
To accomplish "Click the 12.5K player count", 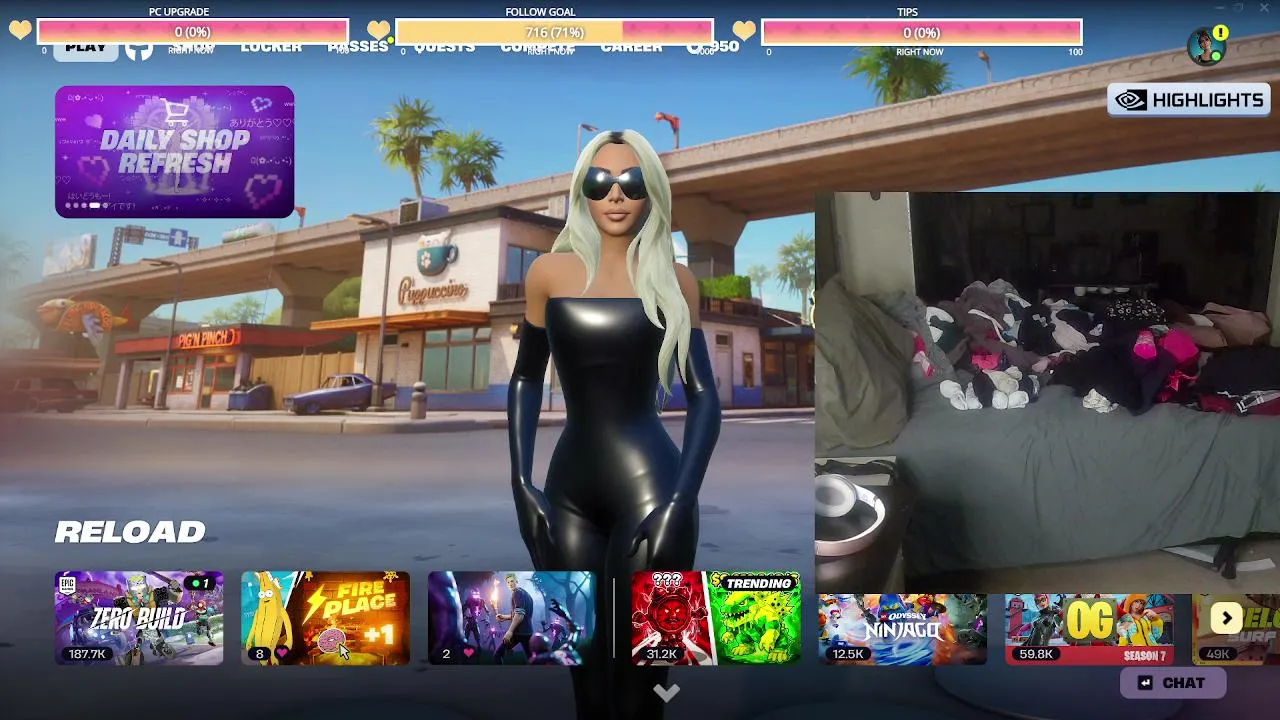I will point(848,654).
